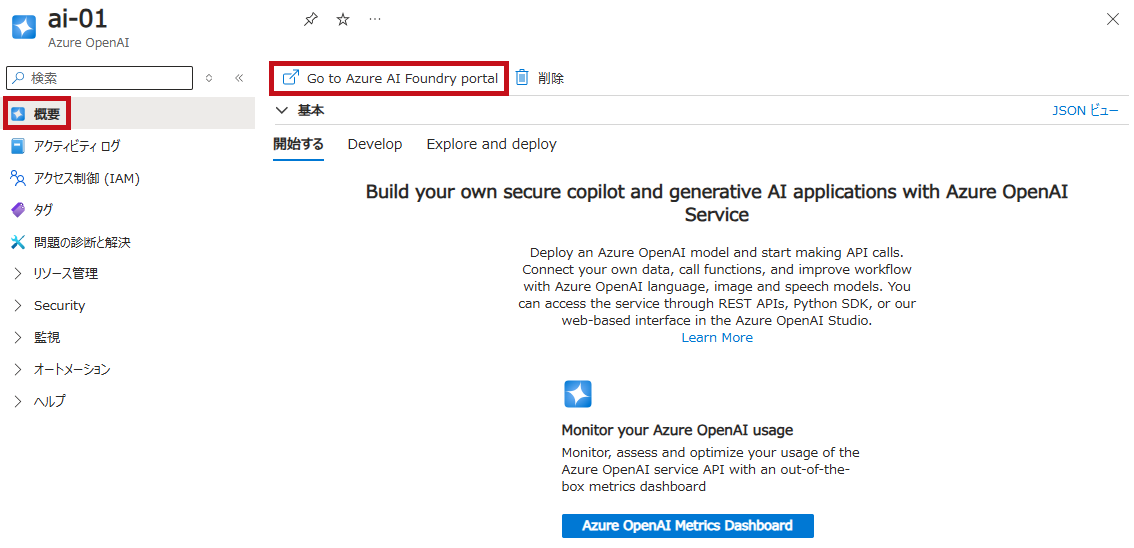Click the アクティビティ ログ icon
The image size is (1134, 548).
[18, 146]
